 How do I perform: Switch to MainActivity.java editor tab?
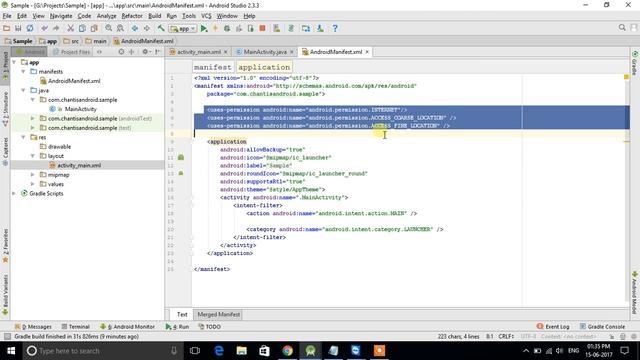point(265,52)
